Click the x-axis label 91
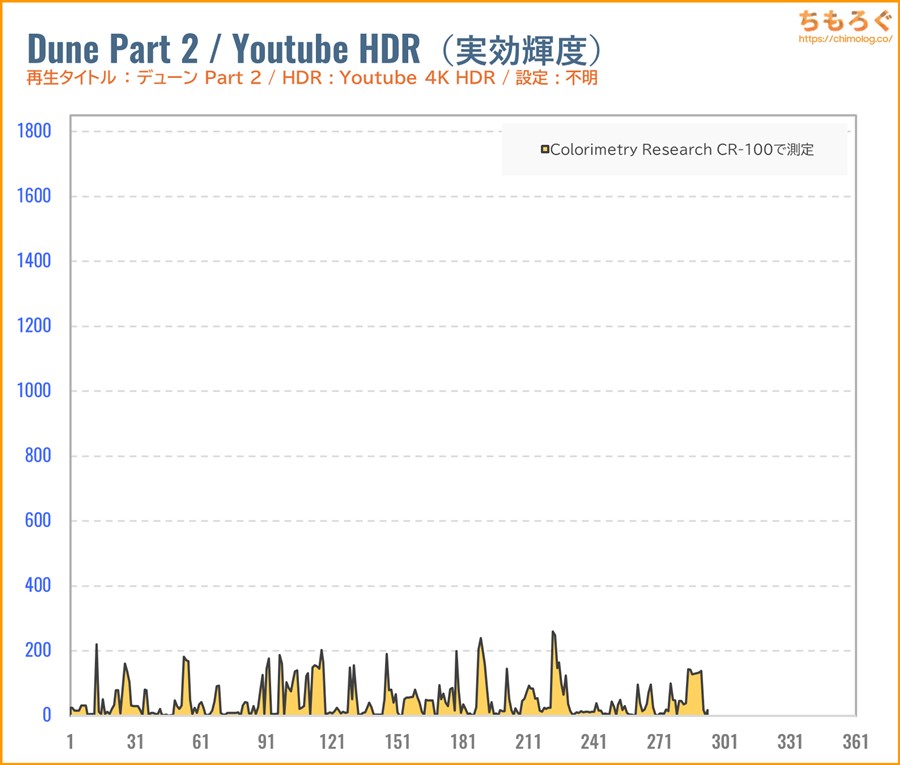Screen dimensions: 900x765 (266, 741)
